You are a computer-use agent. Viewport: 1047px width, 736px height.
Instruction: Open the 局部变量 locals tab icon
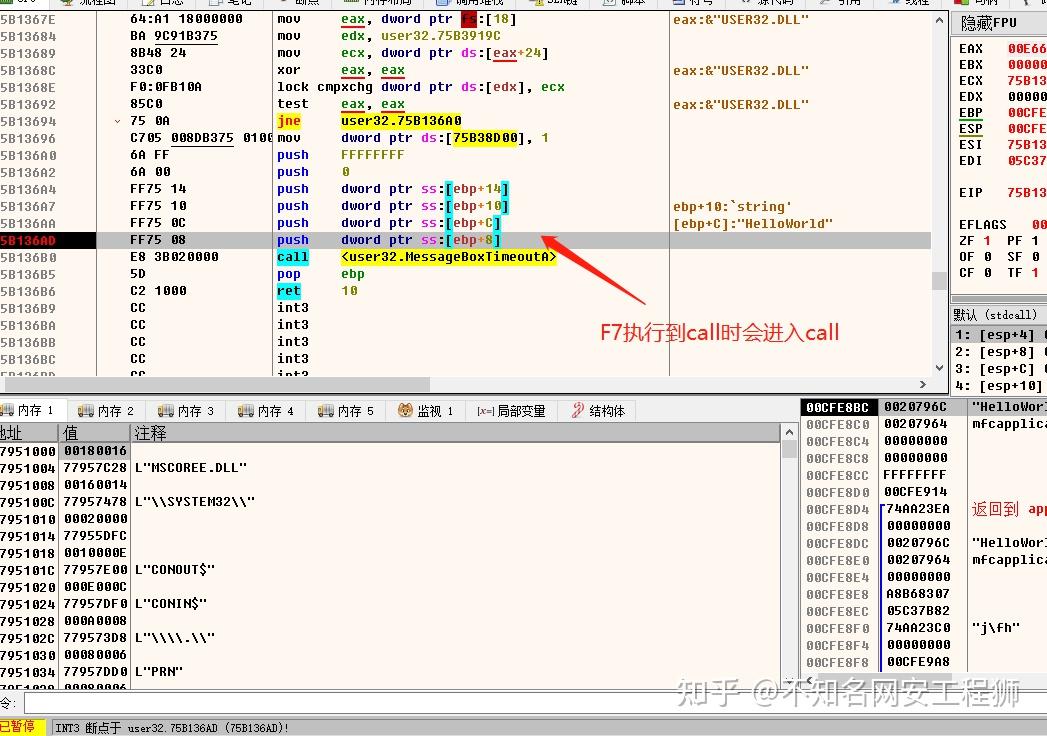485,411
